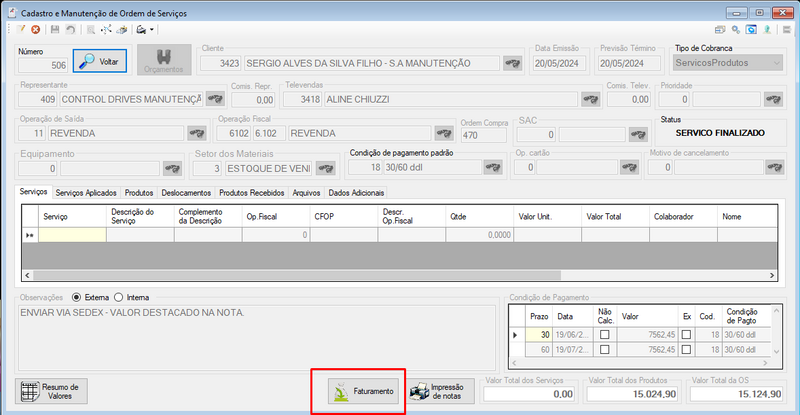This screenshot has width=800, height=415.
Task: Click the magnifier preview toolbar icon
Action: click(x=90, y=30)
